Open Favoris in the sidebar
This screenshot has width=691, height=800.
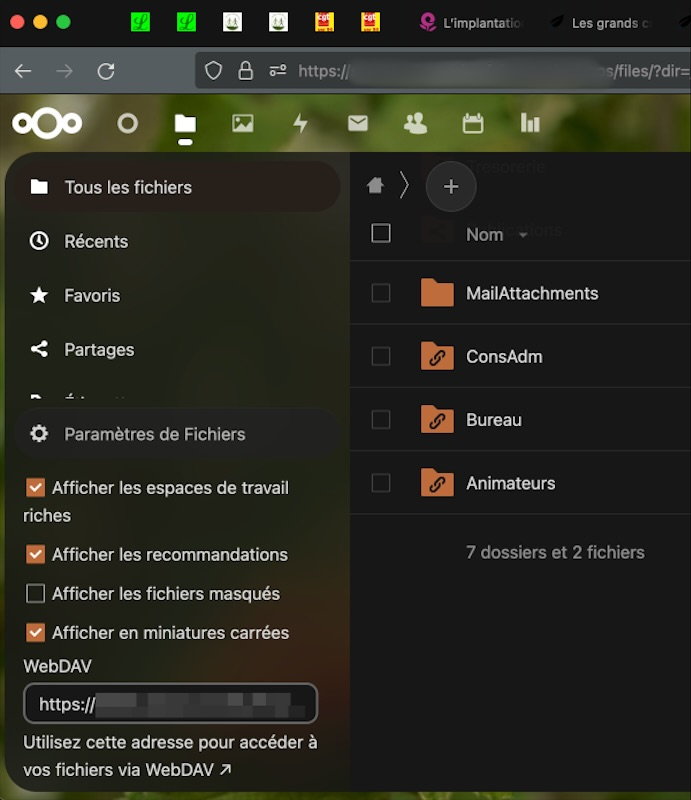coord(92,296)
